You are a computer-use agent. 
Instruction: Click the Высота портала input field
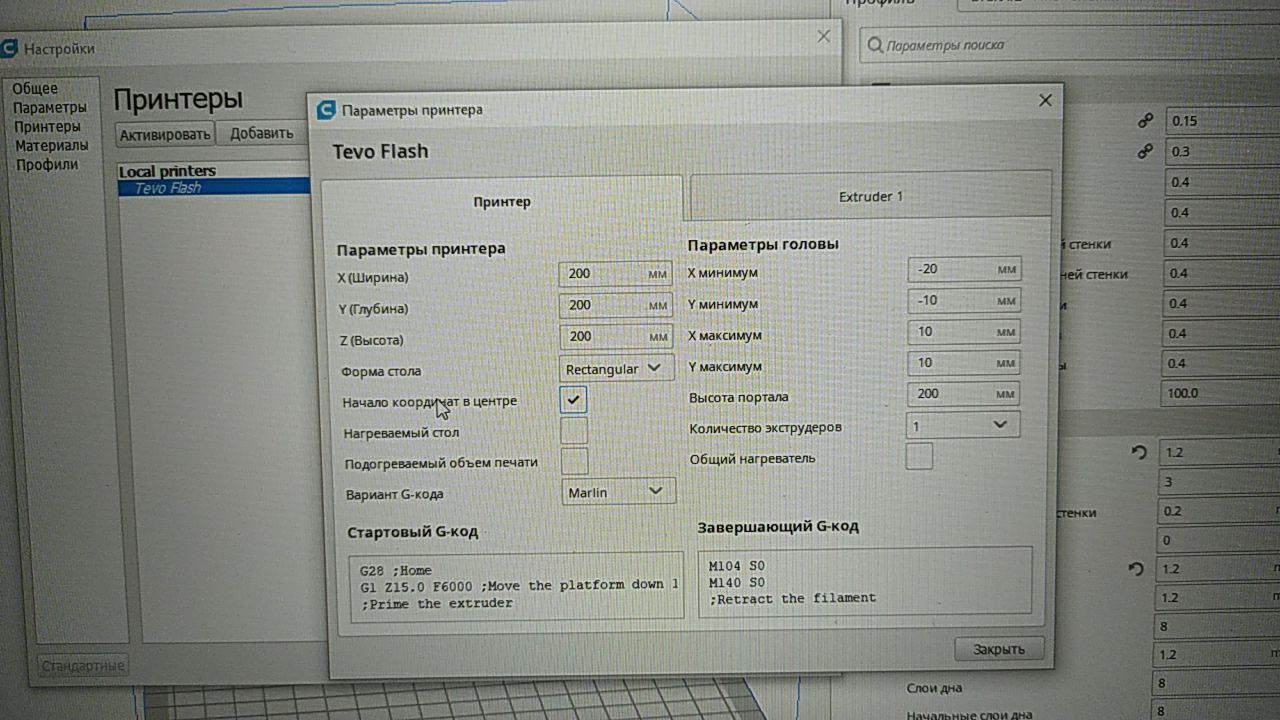(x=964, y=394)
